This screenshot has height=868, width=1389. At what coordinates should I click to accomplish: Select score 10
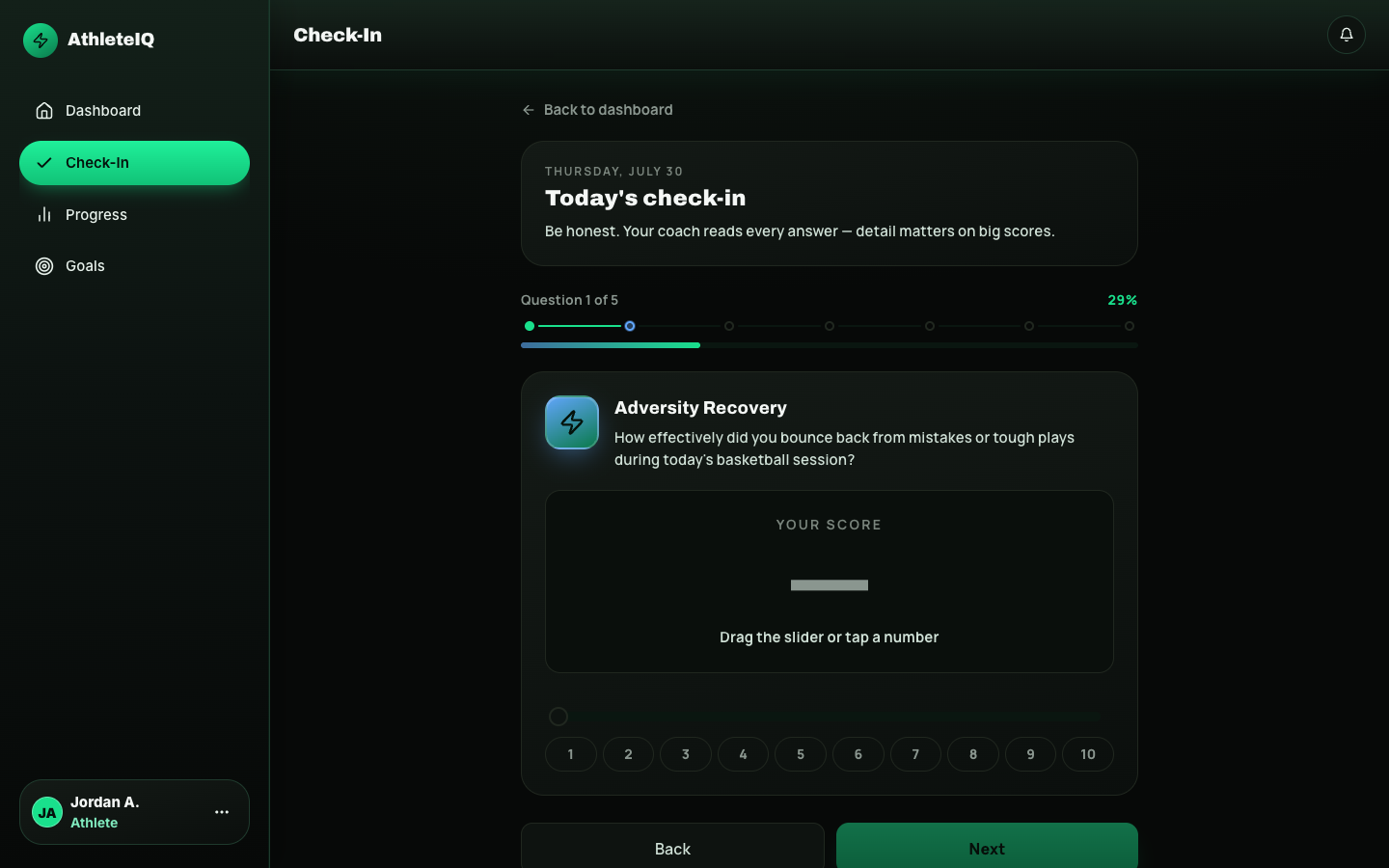pos(1088,754)
